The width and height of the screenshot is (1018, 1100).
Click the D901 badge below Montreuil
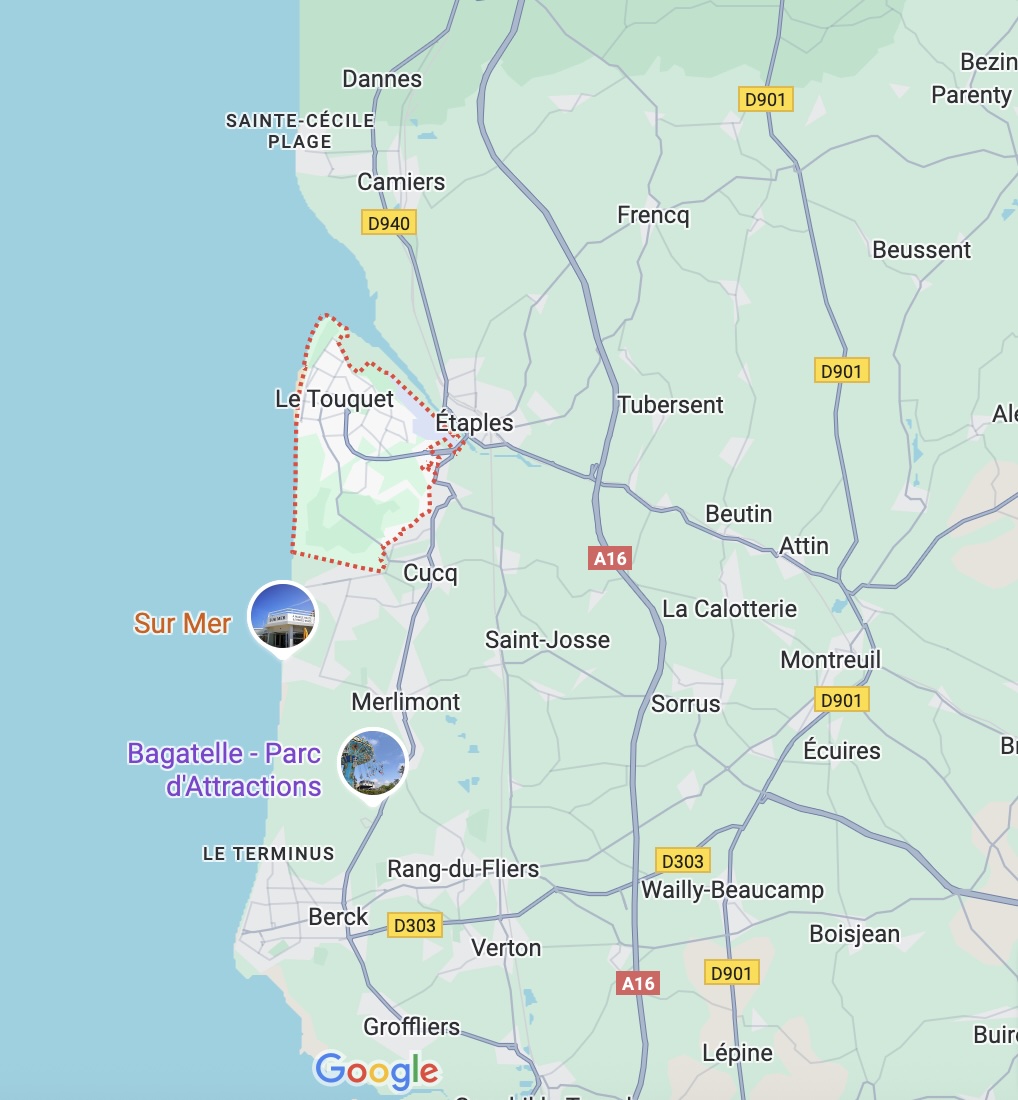tap(841, 700)
